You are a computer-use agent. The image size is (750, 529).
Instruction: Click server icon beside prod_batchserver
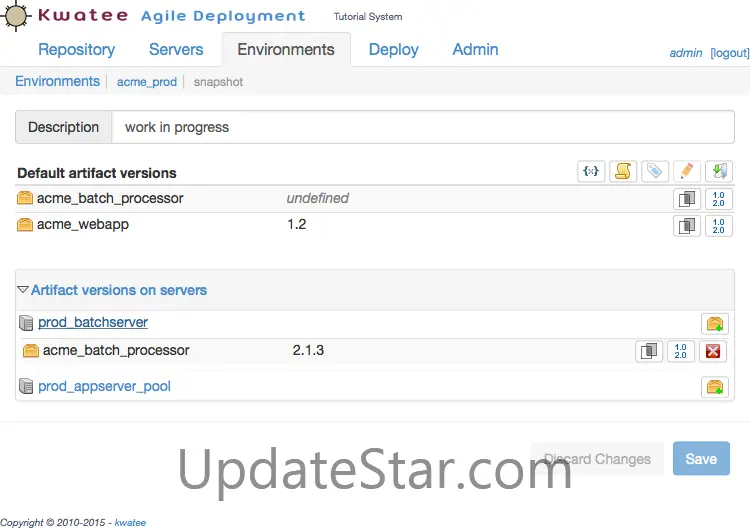tap(26, 323)
